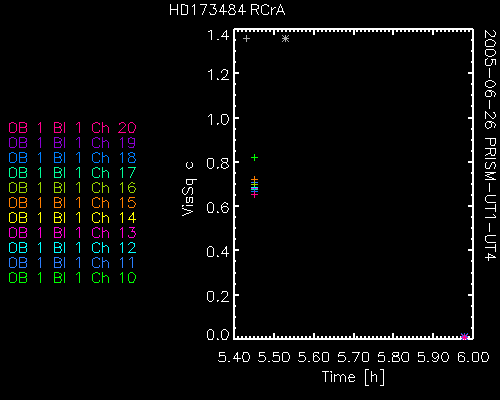Viewport: 500px width, 400px height.
Task: Click the VisSq c axis label
Action: coord(189,189)
